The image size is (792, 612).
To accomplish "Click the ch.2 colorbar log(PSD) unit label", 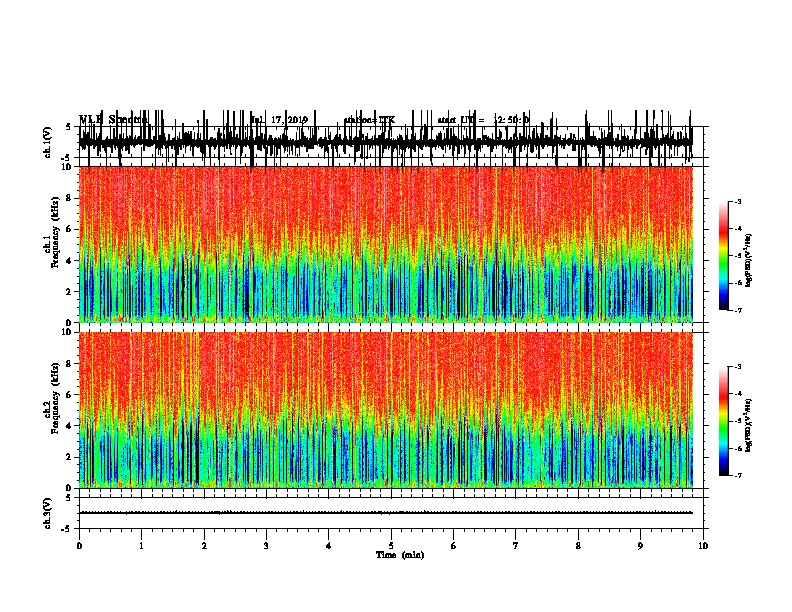I will [749, 425].
